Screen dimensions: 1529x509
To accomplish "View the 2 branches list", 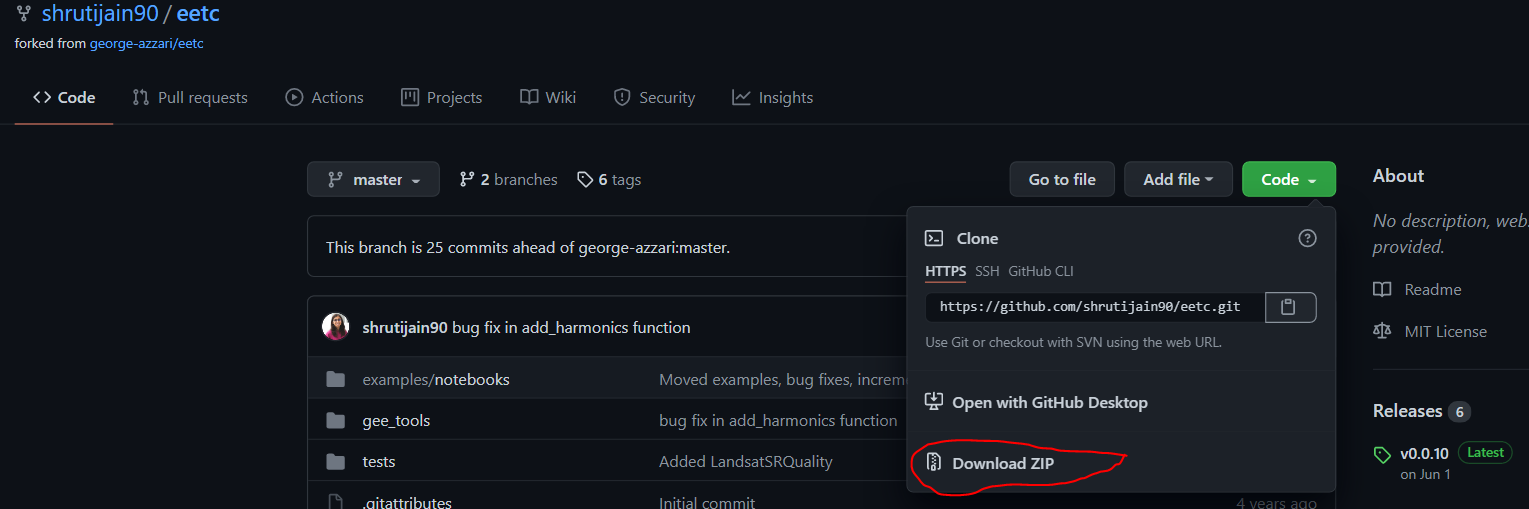I will coord(508,179).
